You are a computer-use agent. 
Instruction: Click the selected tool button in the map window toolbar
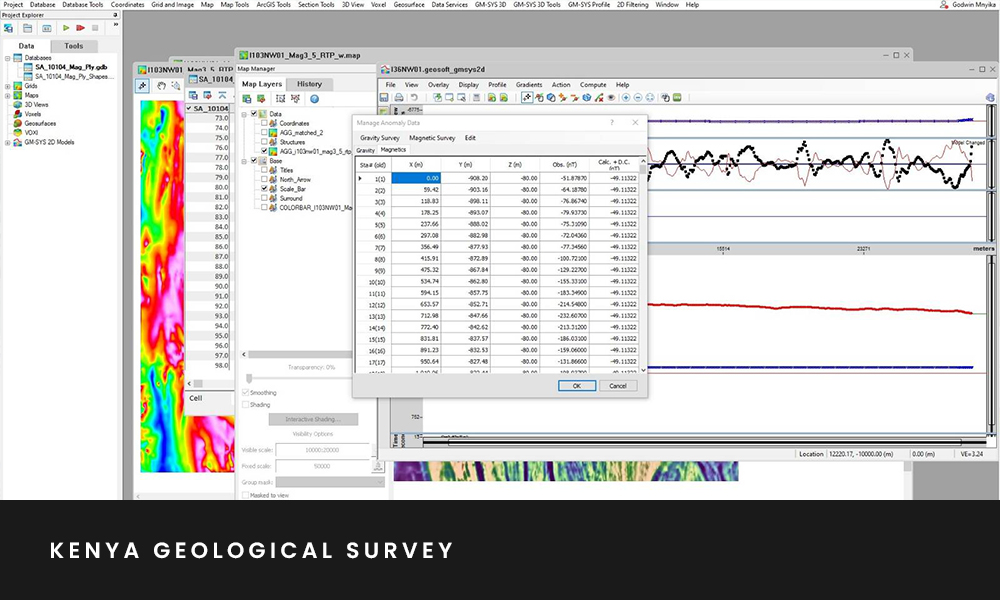click(x=143, y=86)
